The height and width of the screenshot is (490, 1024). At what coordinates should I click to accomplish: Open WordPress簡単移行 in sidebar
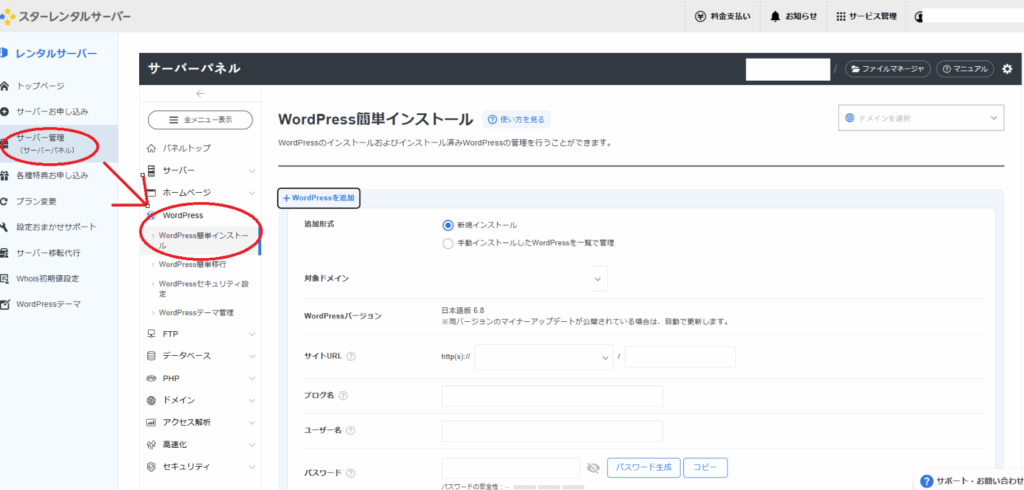point(192,265)
